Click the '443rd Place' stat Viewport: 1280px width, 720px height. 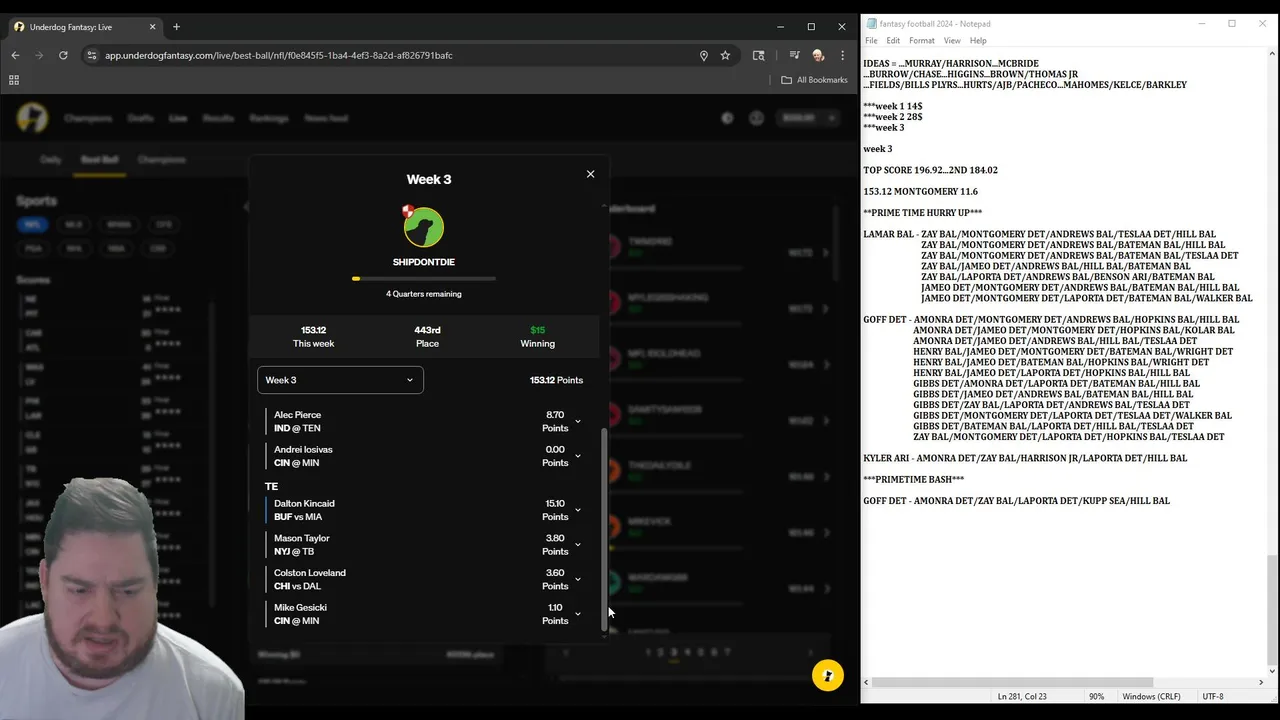pos(427,336)
